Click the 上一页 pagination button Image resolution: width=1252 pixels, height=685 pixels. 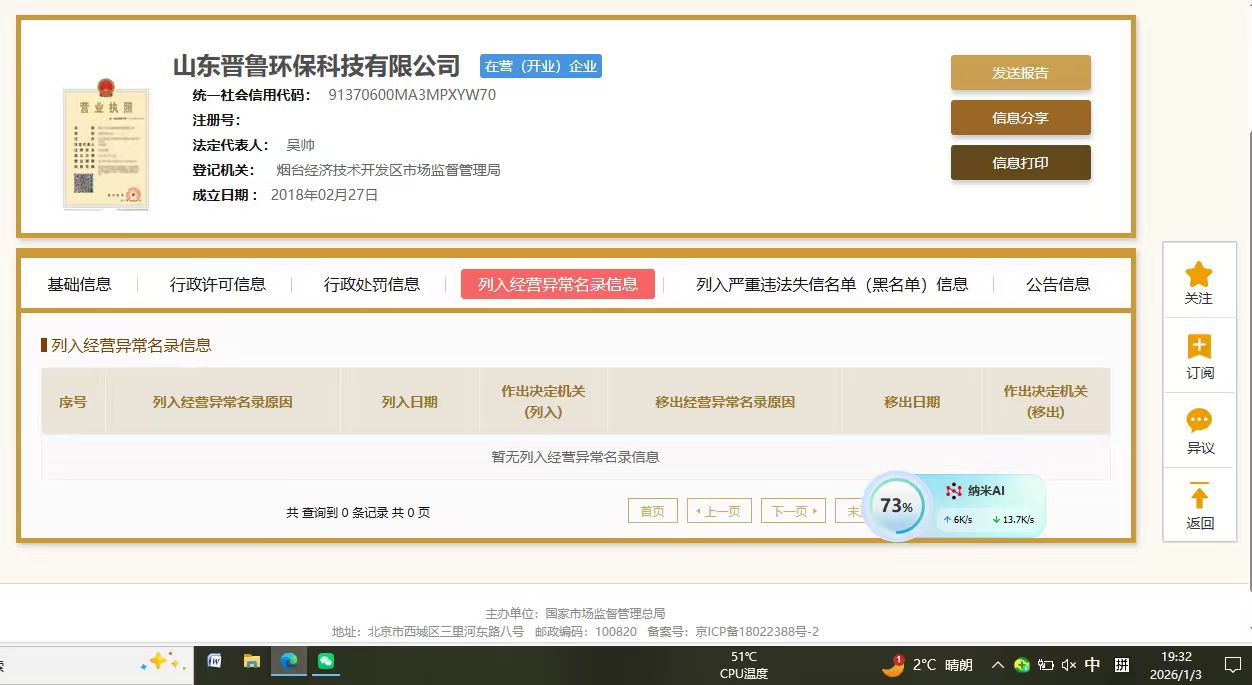(x=719, y=511)
